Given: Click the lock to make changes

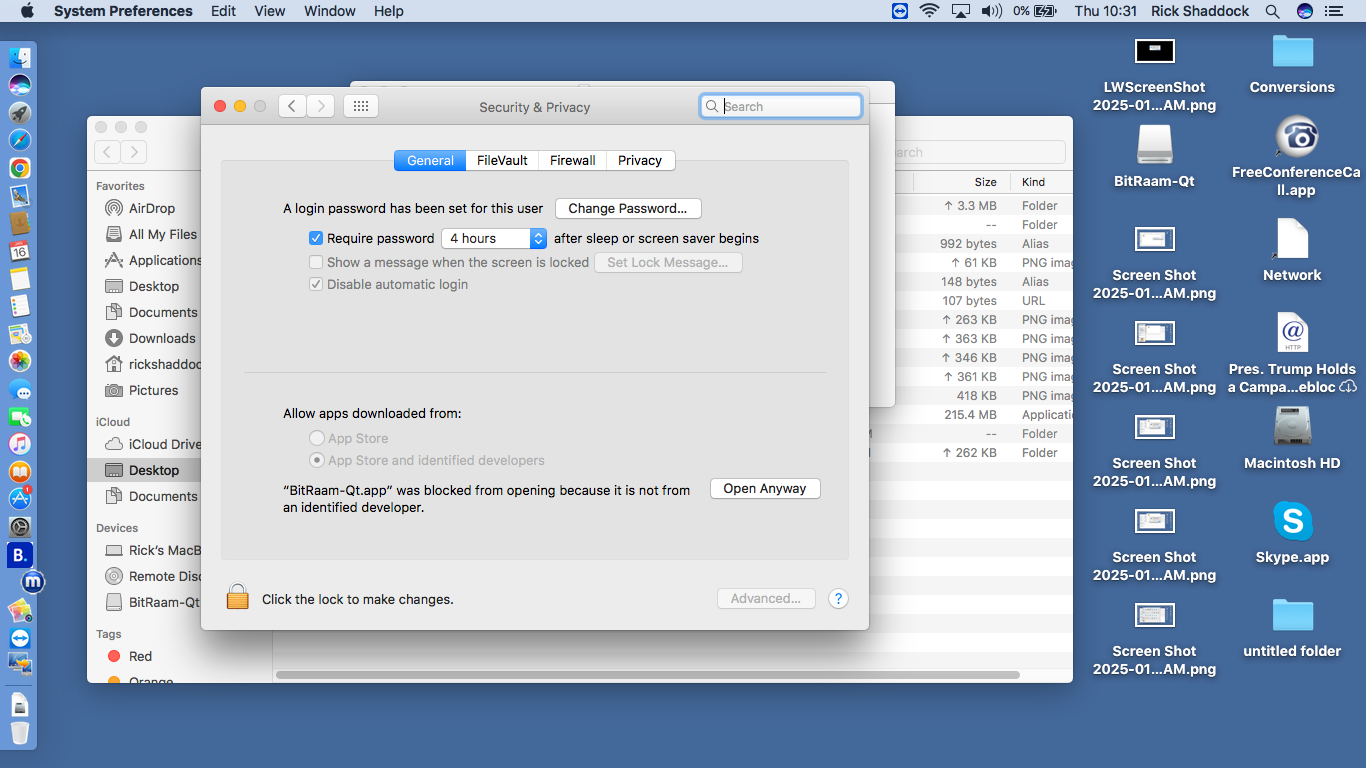Looking at the screenshot, I should point(237,597).
